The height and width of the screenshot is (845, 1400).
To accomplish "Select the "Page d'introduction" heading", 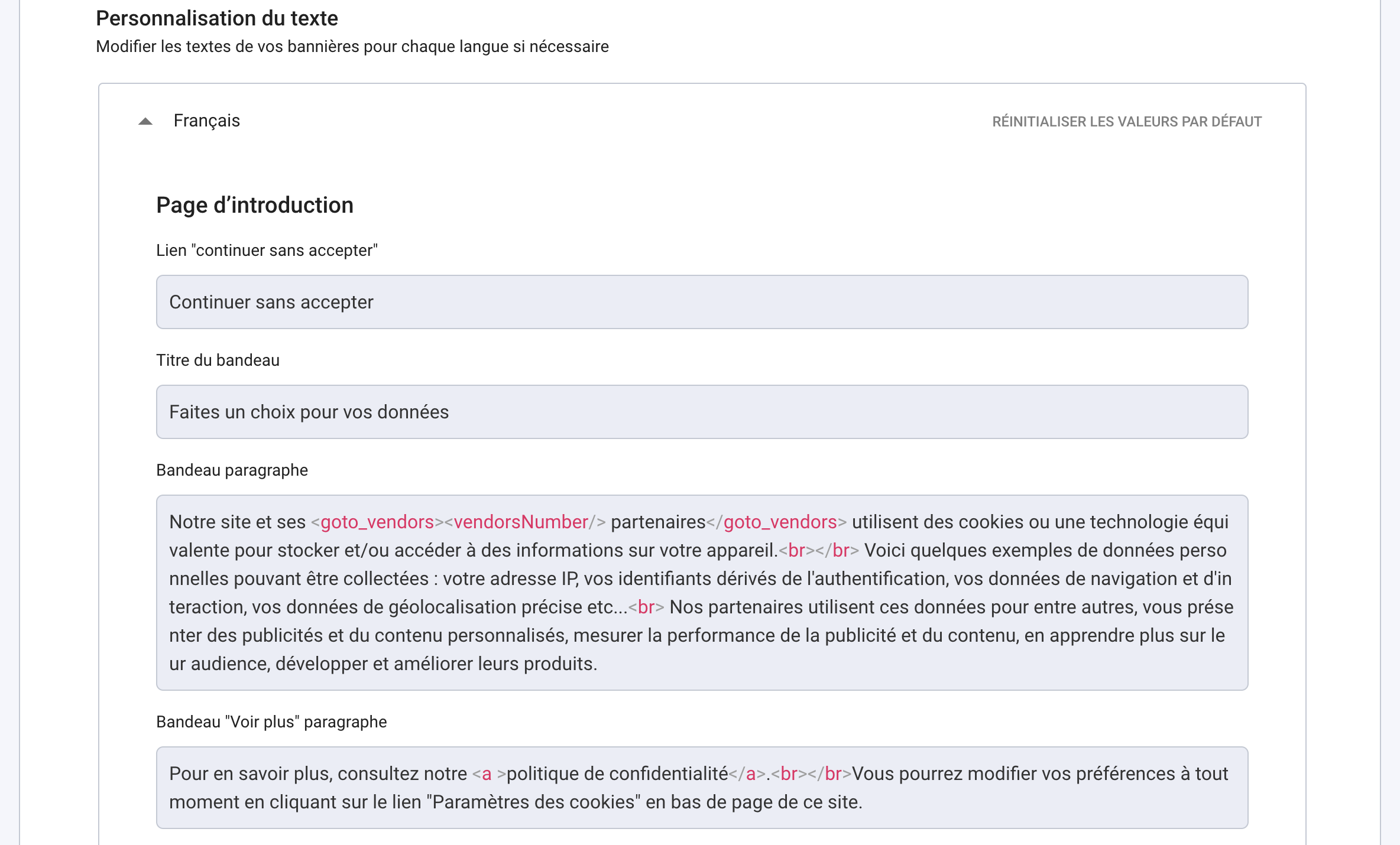I will coord(255,205).
